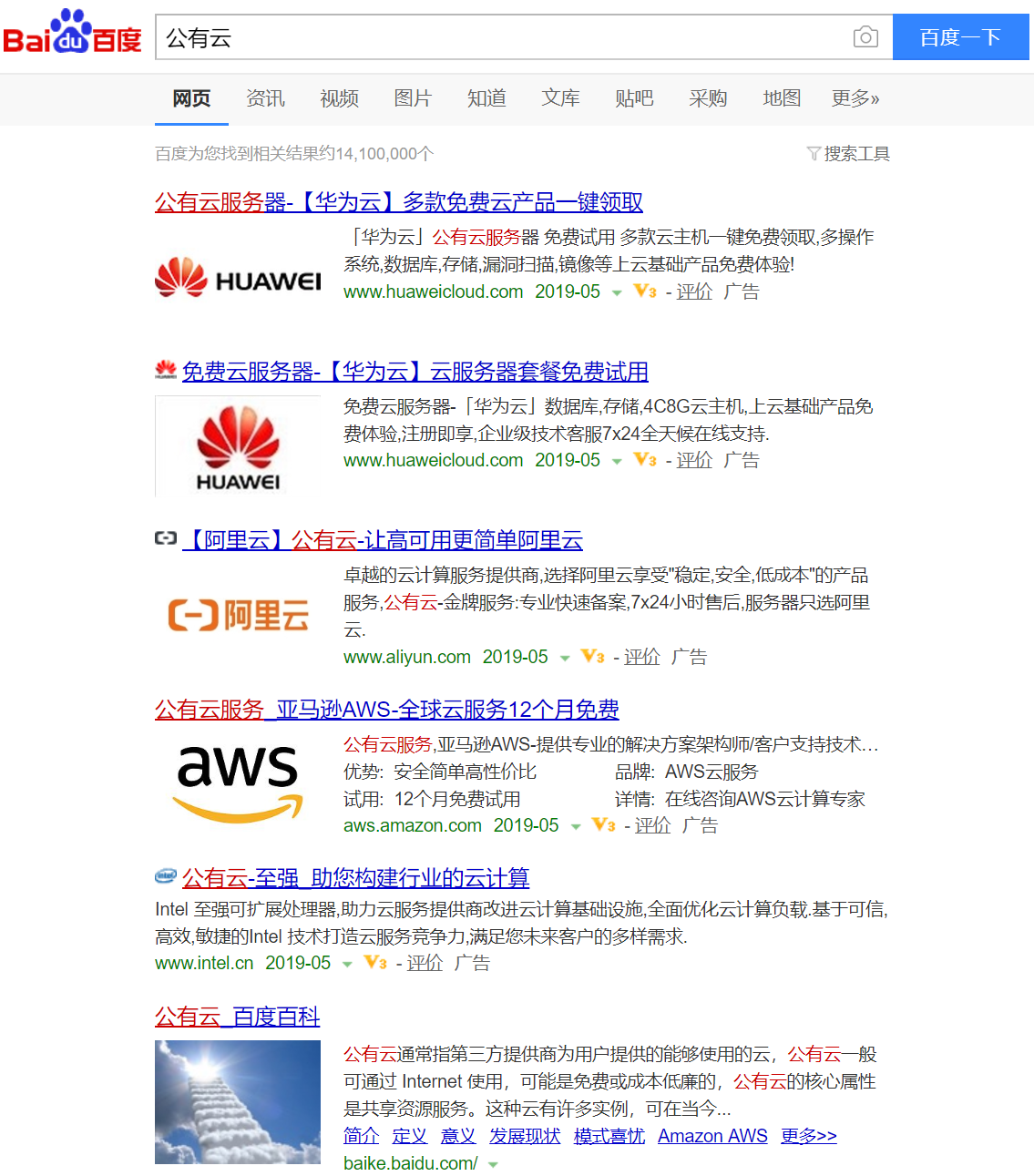The width and height of the screenshot is (1034, 1176).
Task: Click the V3 badge in second Huawei result
Action: pyautogui.click(x=645, y=460)
